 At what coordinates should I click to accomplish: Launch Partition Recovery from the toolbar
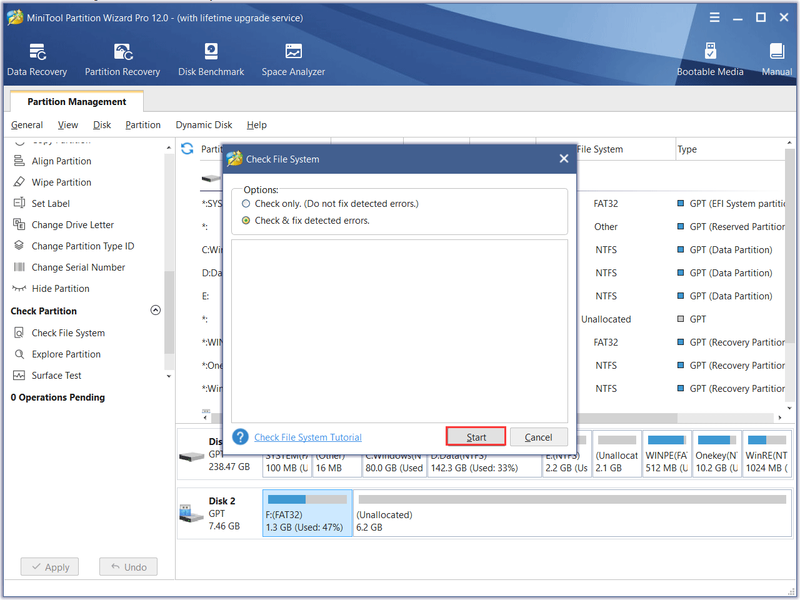pos(122,60)
